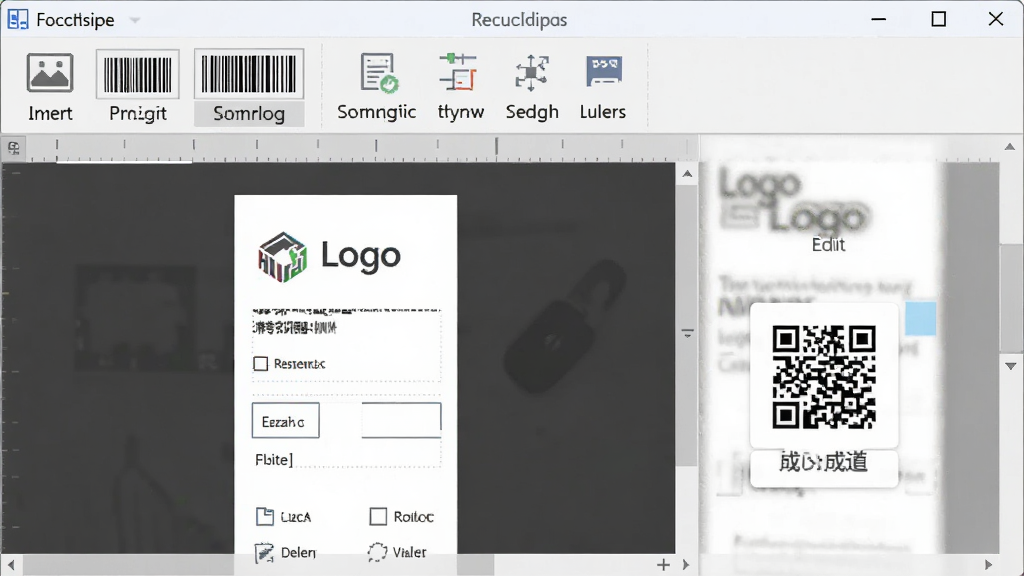Click the Focctisipe title text
Screen dimensions: 1024x576
[75, 20]
